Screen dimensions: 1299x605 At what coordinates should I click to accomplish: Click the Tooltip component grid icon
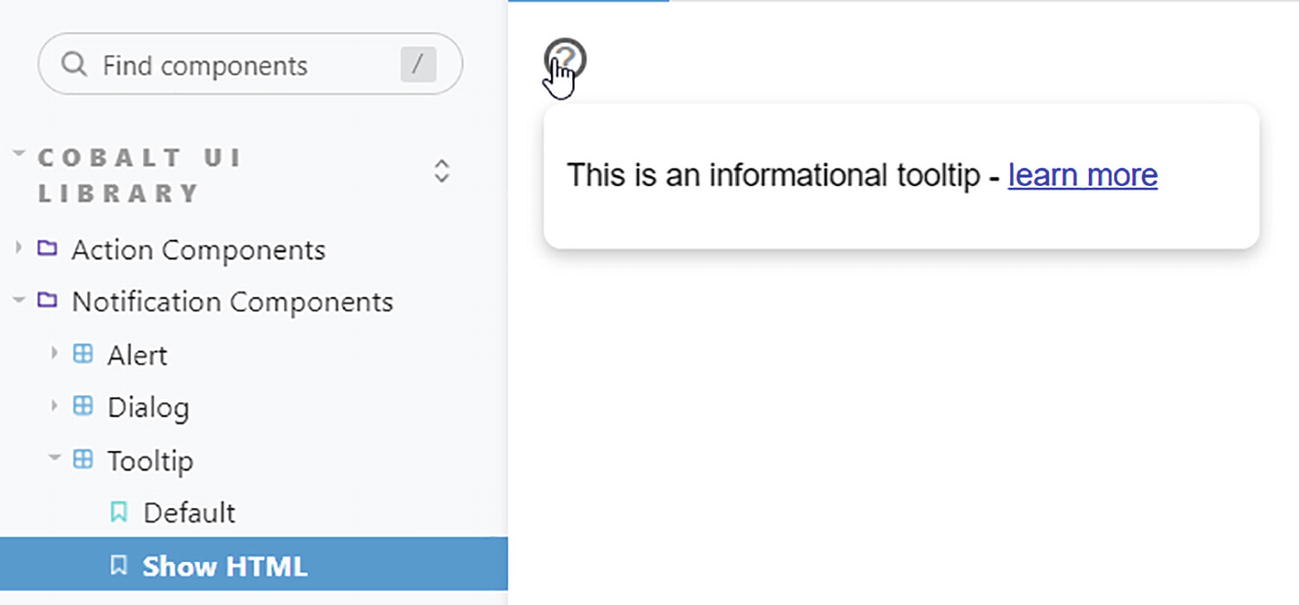pos(83,459)
